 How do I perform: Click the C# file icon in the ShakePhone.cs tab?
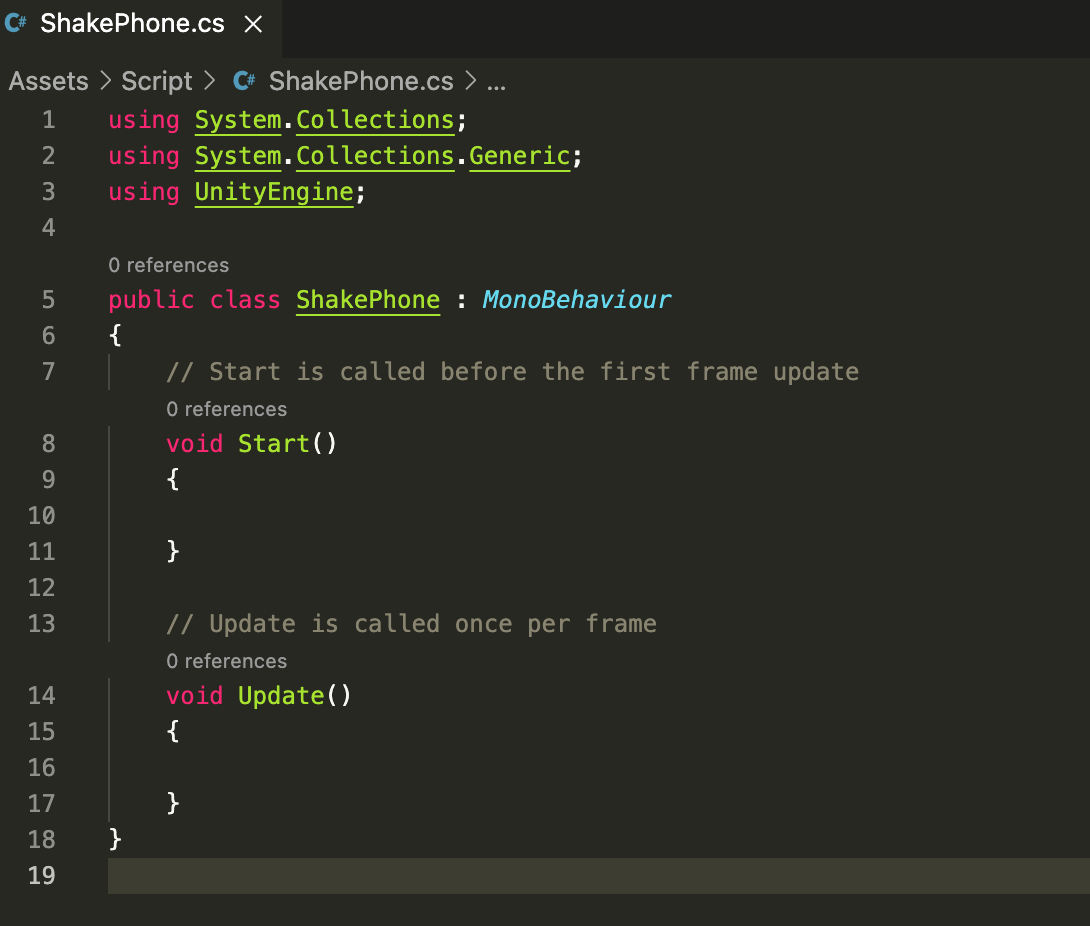pos(16,24)
